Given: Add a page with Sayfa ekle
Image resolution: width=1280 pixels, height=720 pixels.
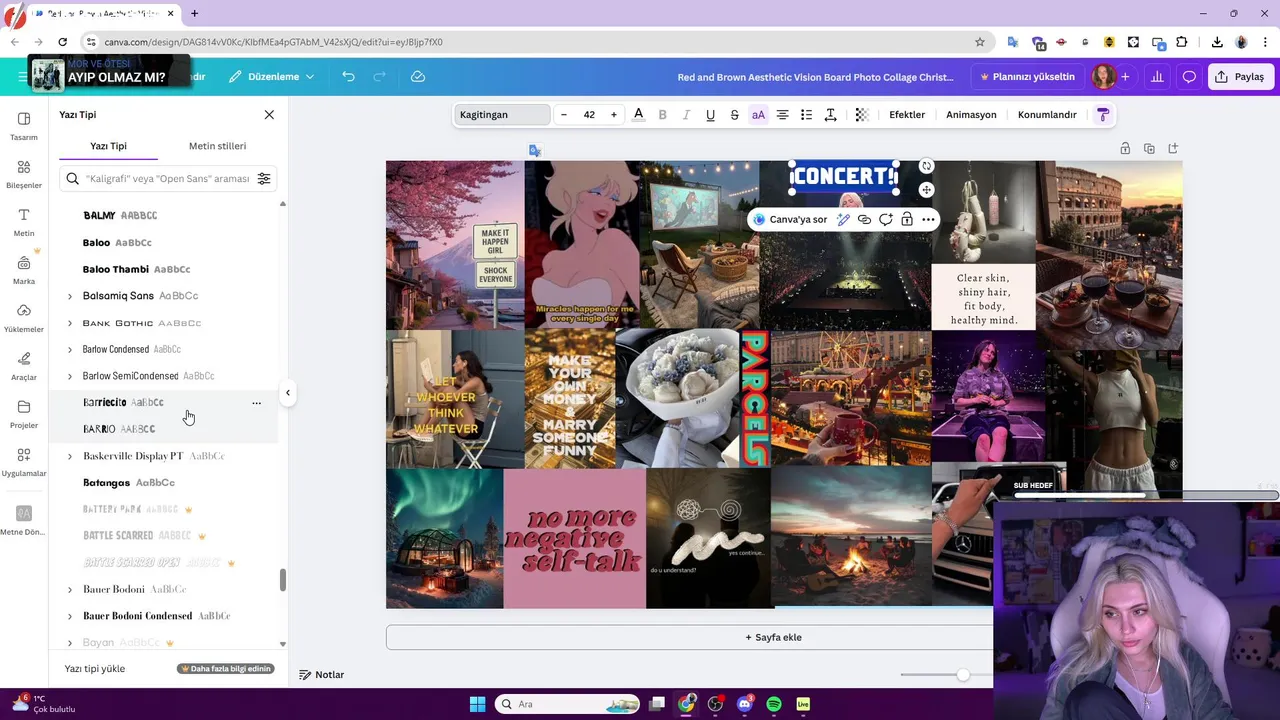Looking at the screenshot, I should [773, 637].
